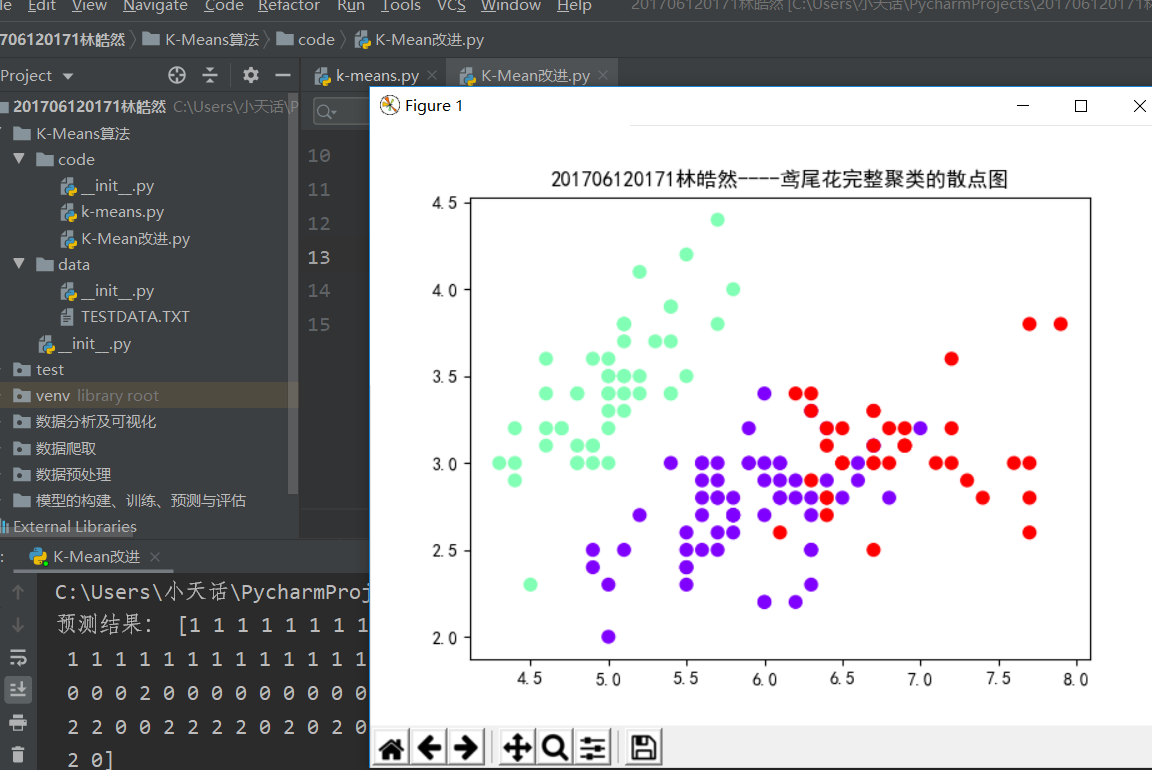This screenshot has width=1152, height=770.
Task: Click K-Means算法 breadcrumb
Action: tap(201, 40)
